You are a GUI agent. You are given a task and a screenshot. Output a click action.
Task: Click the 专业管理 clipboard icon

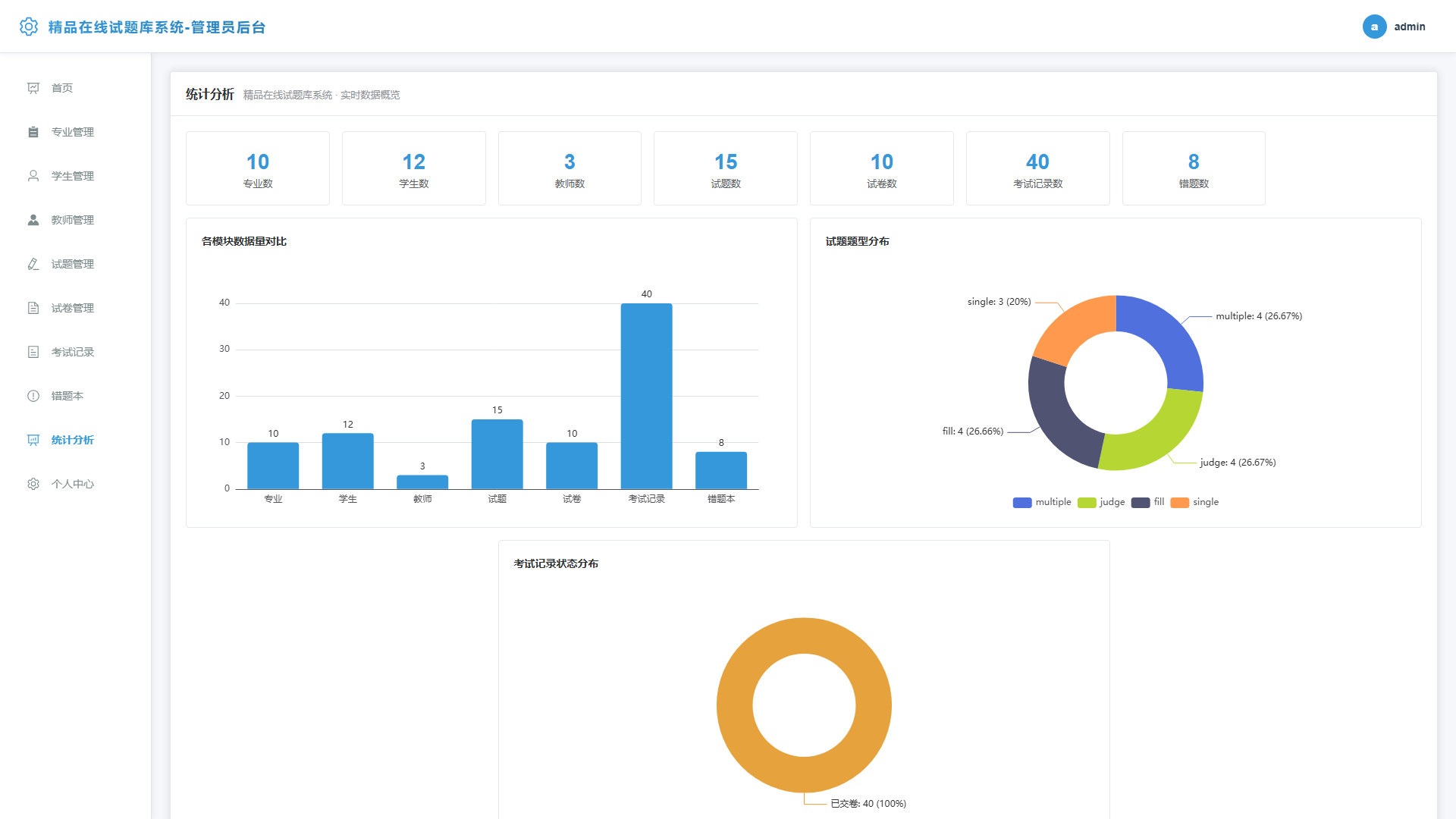point(33,132)
